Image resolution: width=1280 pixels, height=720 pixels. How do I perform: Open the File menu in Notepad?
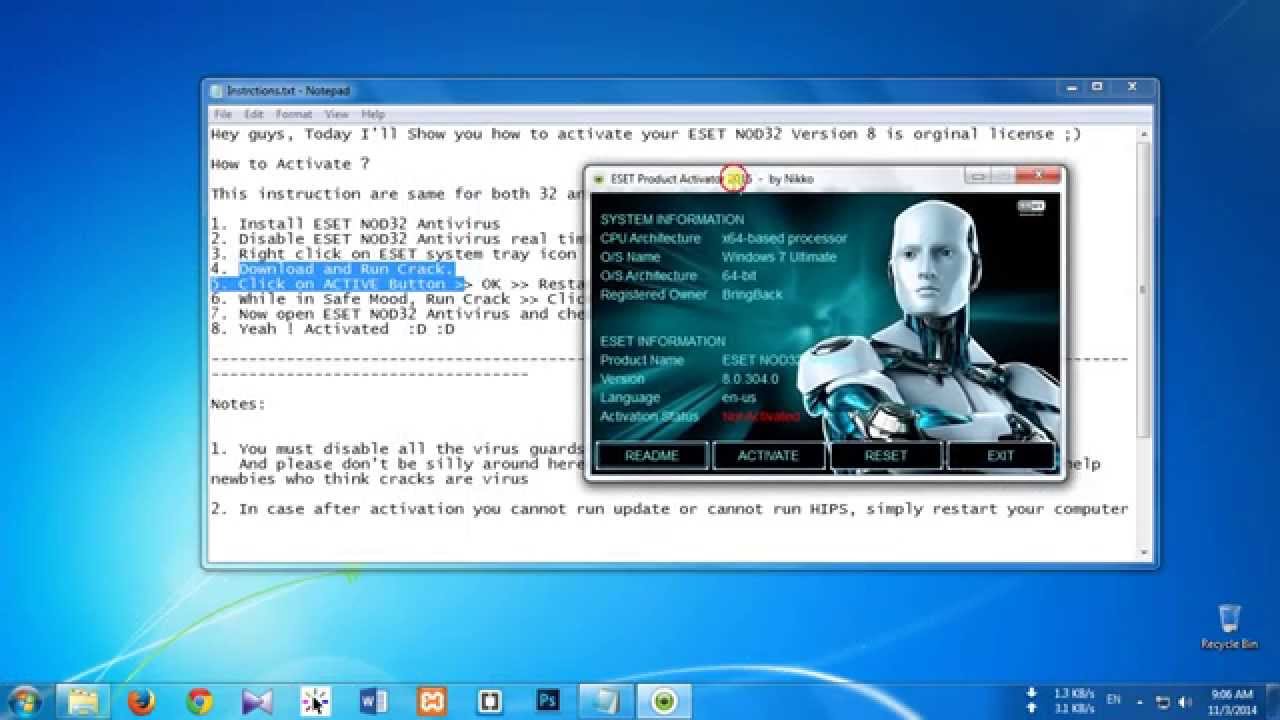222,114
